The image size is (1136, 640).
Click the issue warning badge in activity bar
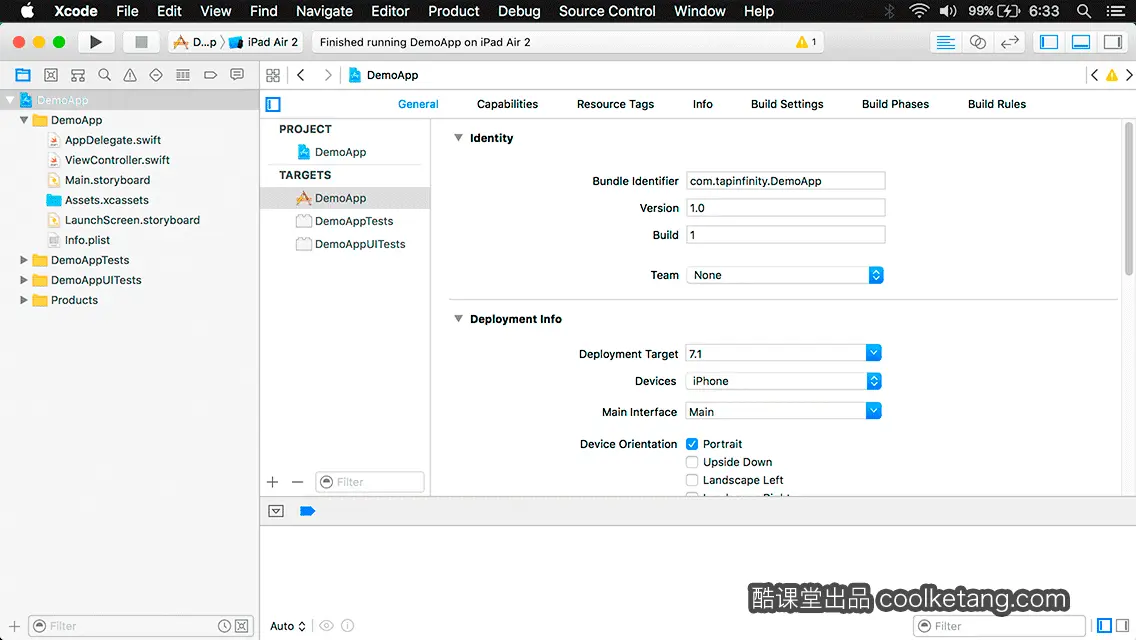click(x=806, y=42)
